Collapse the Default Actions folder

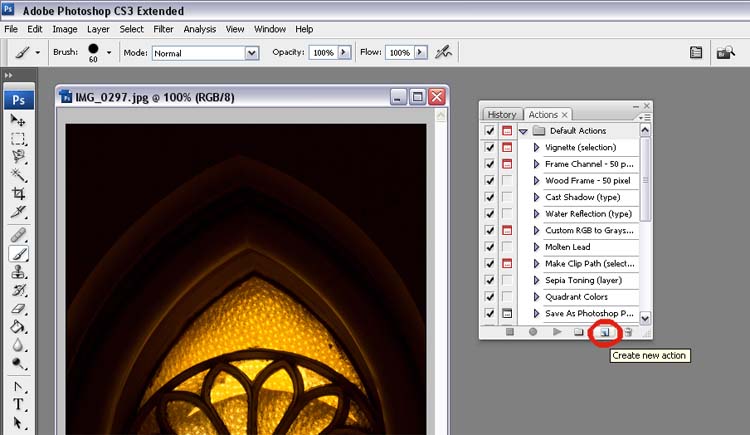pos(523,131)
